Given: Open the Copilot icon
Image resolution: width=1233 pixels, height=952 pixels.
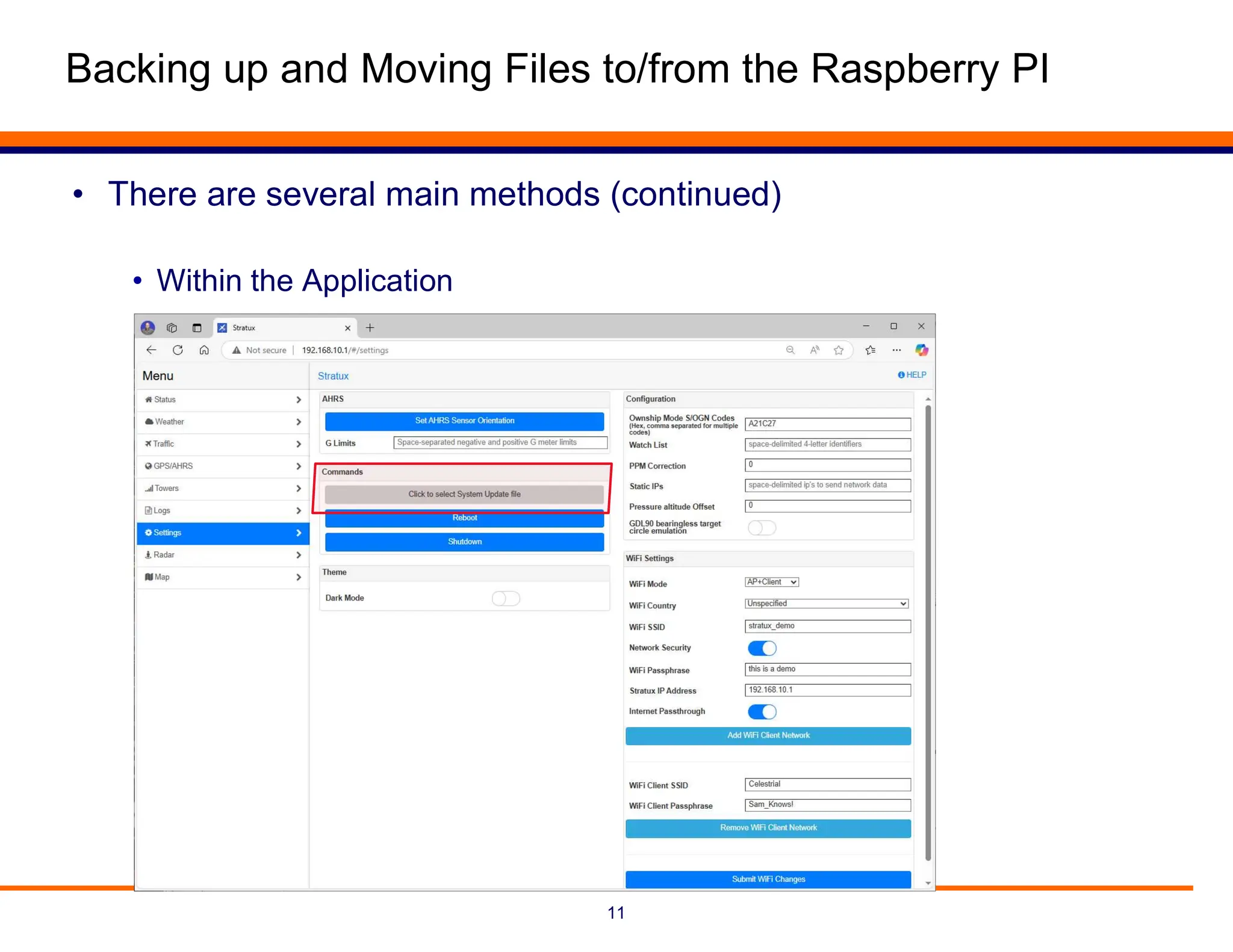Looking at the screenshot, I should coord(921,350).
